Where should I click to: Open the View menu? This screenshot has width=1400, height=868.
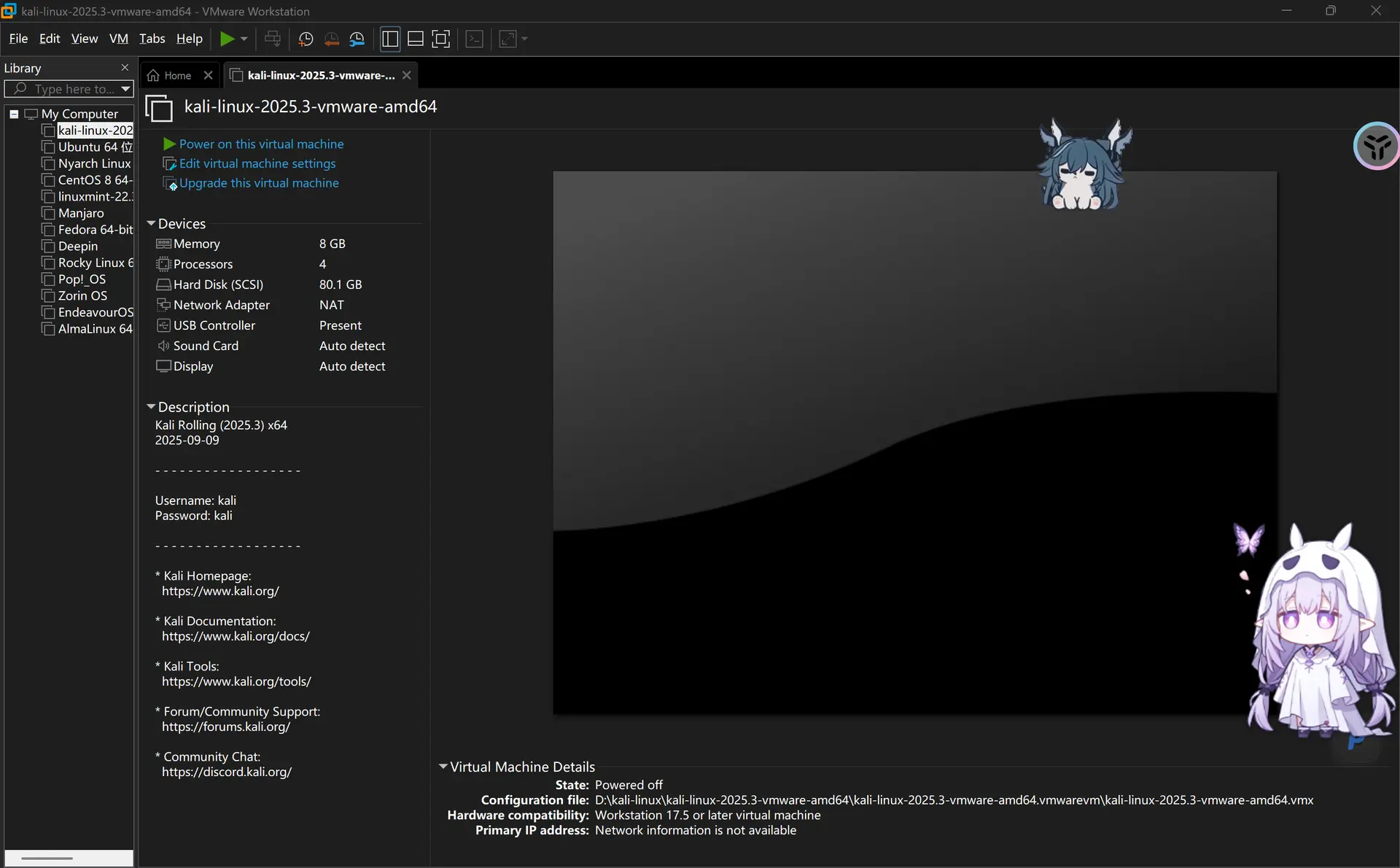(85, 39)
